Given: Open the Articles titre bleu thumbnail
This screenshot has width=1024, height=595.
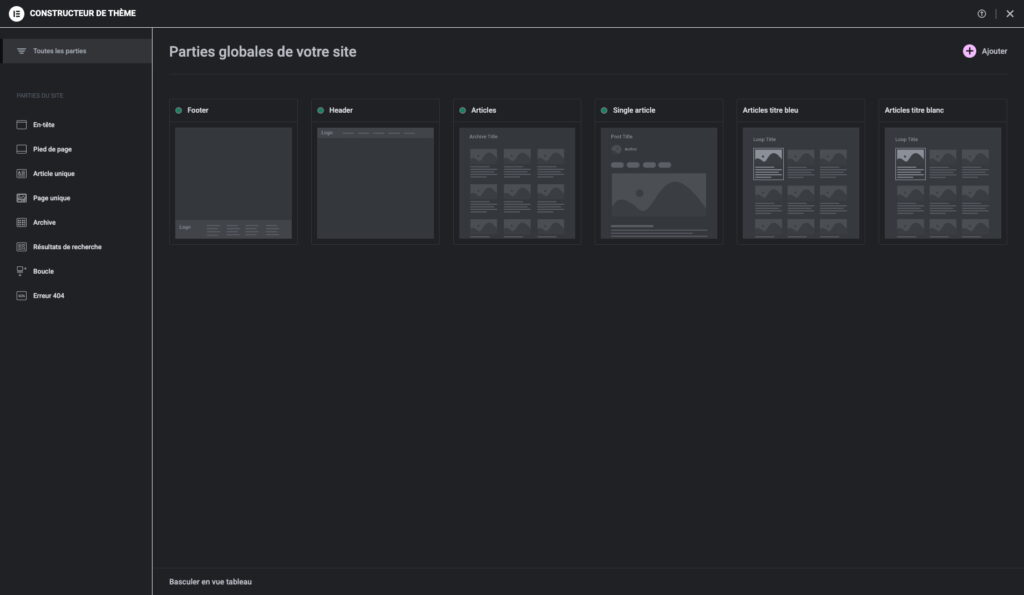Looking at the screenshot, I should [x=801, y=183].
